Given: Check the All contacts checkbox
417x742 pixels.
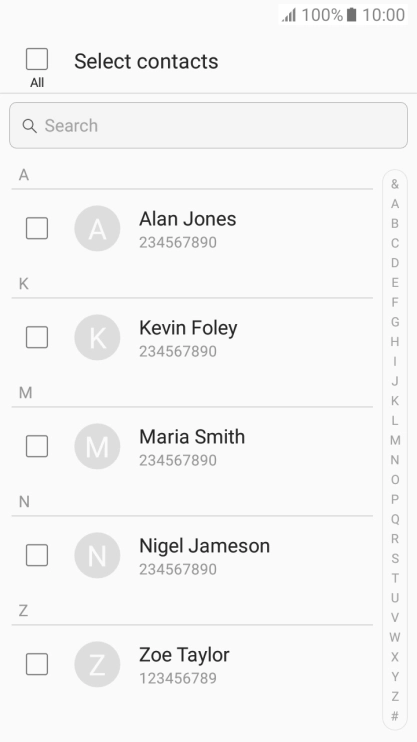Looking at the screenshot, I should tap(37, 59).
